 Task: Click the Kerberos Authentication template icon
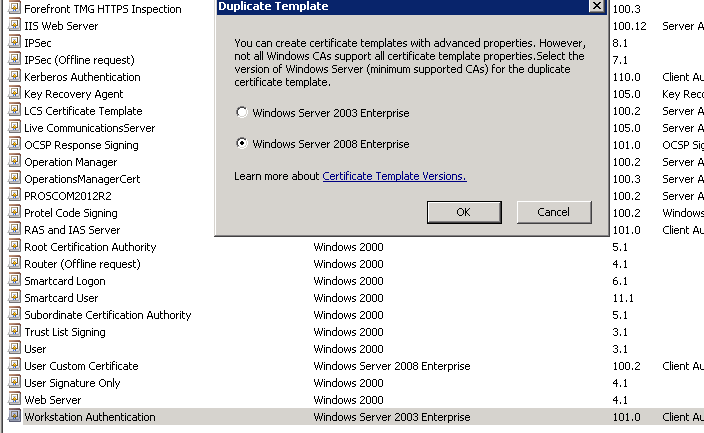(x=14, y=77)
